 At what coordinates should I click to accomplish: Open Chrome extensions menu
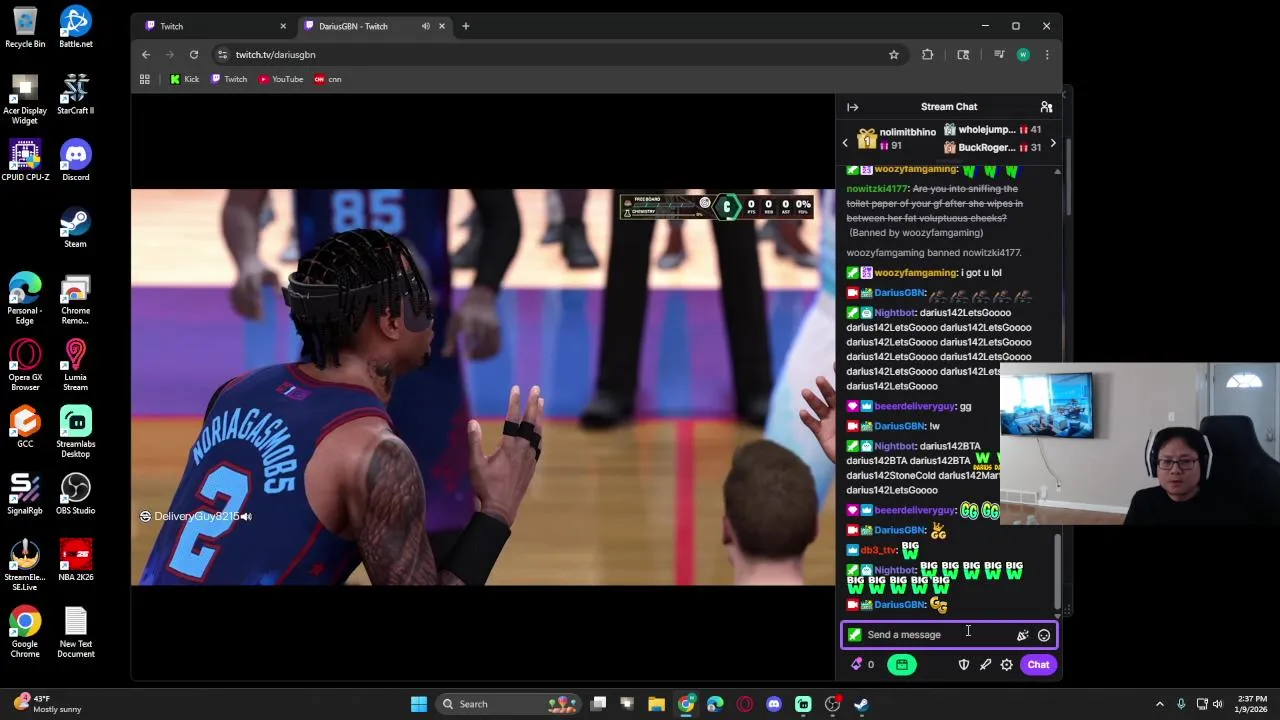click(x=928, y=55)
